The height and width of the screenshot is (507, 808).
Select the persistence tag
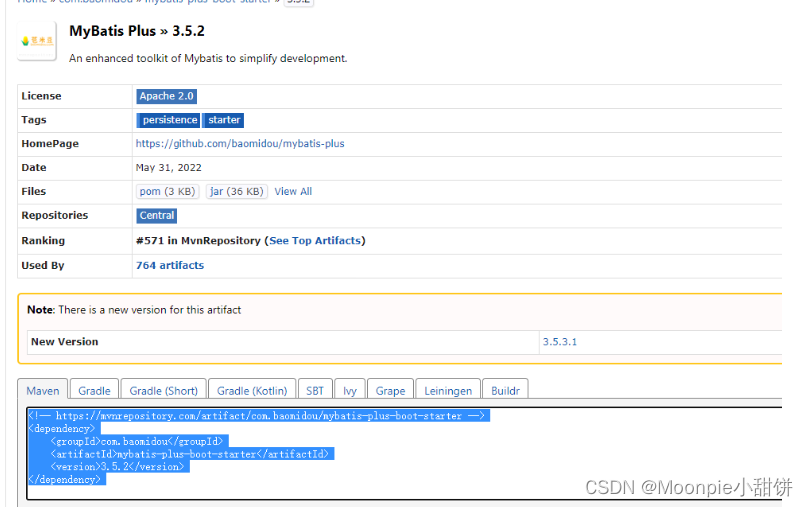169,120
